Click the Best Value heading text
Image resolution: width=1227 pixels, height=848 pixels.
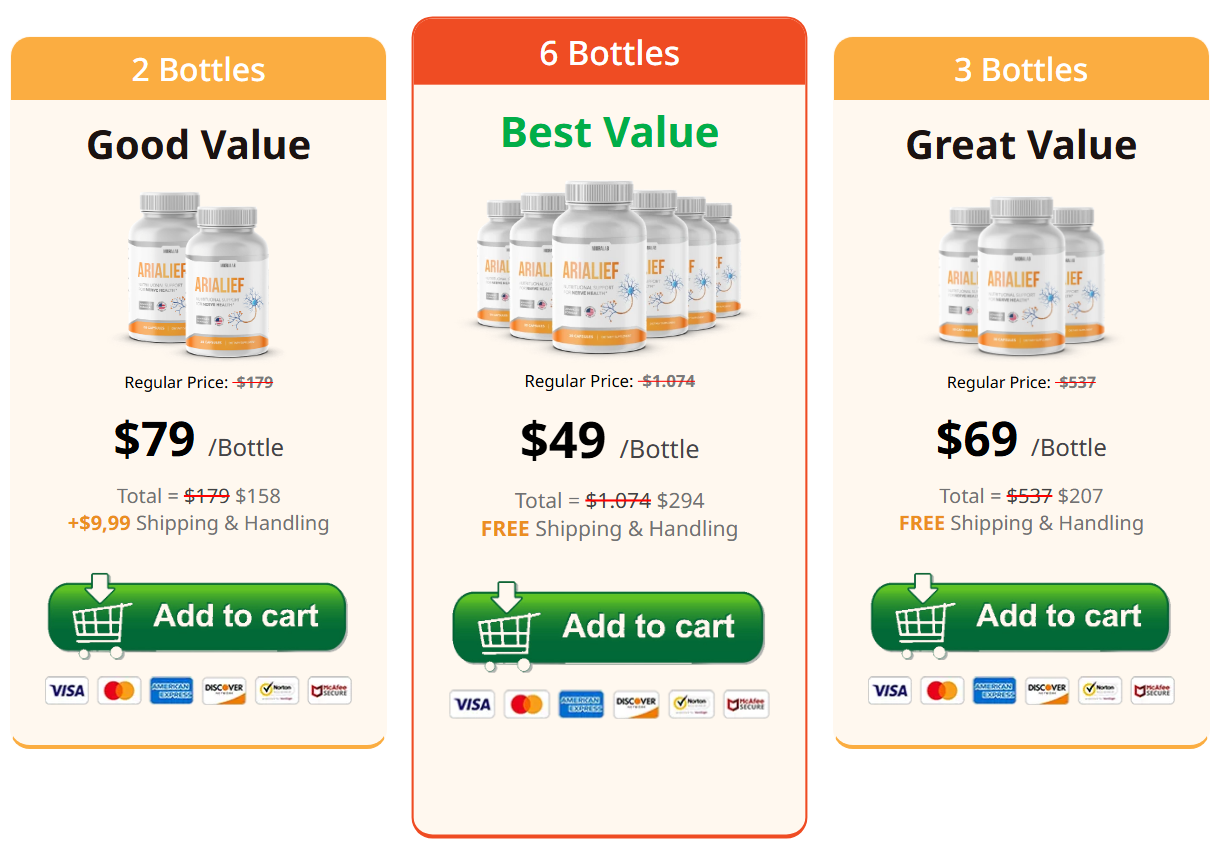pyautogui.click(x=609, y=132)
